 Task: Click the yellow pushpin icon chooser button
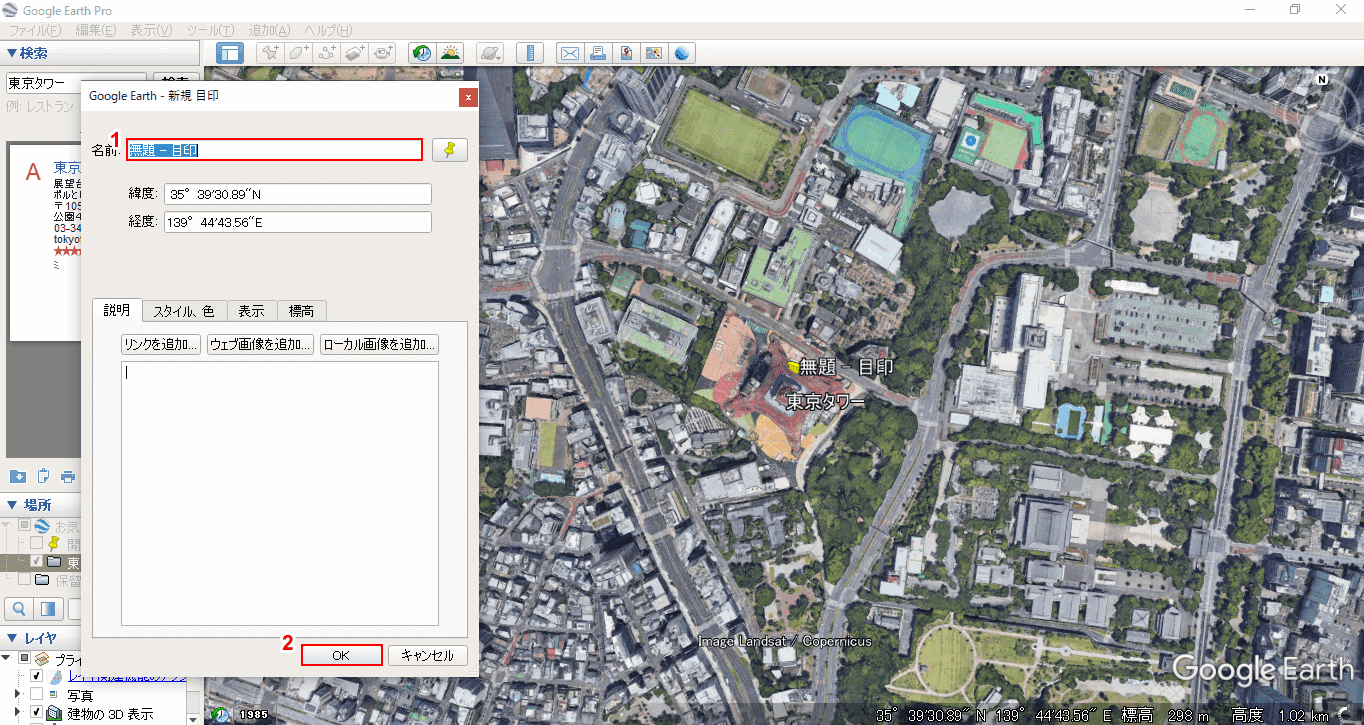(x=450, y=150)
